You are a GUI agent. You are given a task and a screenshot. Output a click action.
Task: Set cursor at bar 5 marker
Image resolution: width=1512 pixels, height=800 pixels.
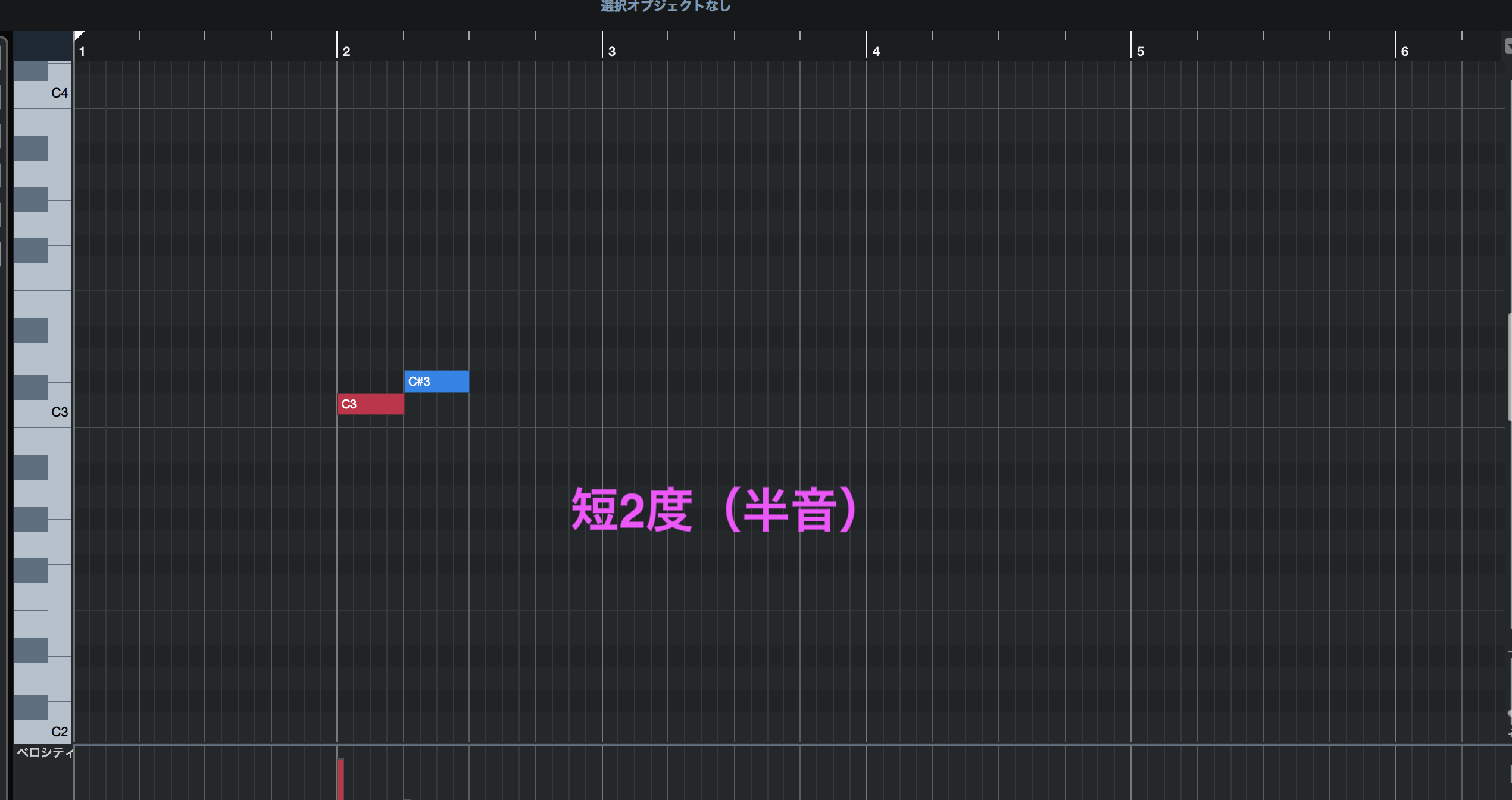click(x=1140, y=51)
